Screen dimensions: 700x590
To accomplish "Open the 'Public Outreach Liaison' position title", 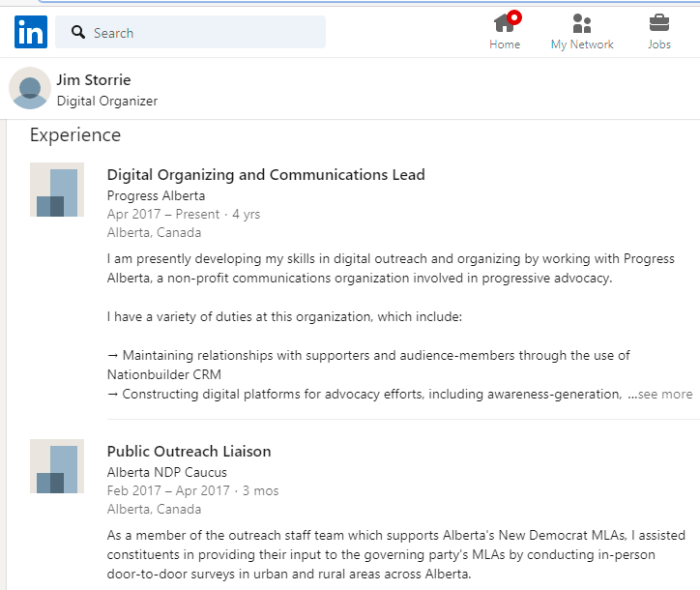I will [189, 451].
